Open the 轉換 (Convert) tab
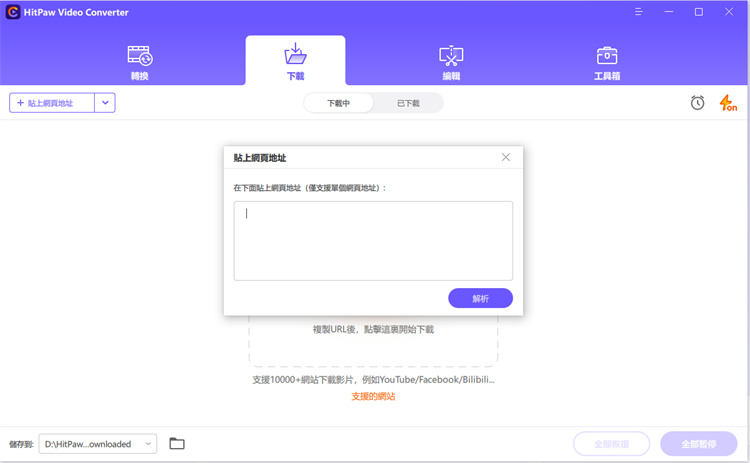The width and height of the screenshot is (750, 463). (140, 63)
